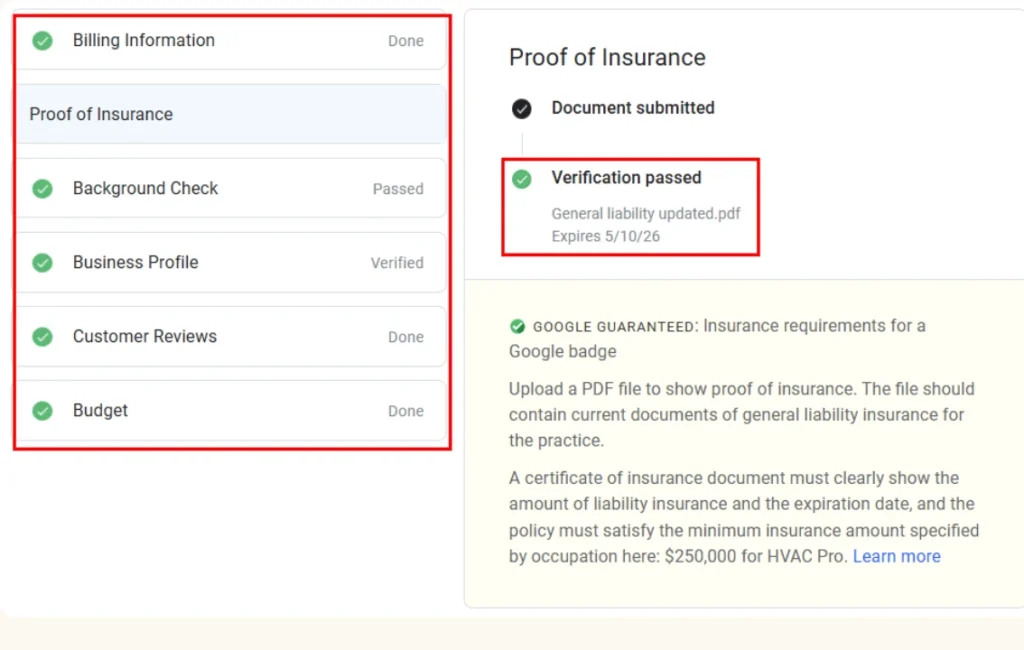The image size is (1024, 650).
Task: Click the Proof of Insurance panel heading
Action: pos(607,58)
